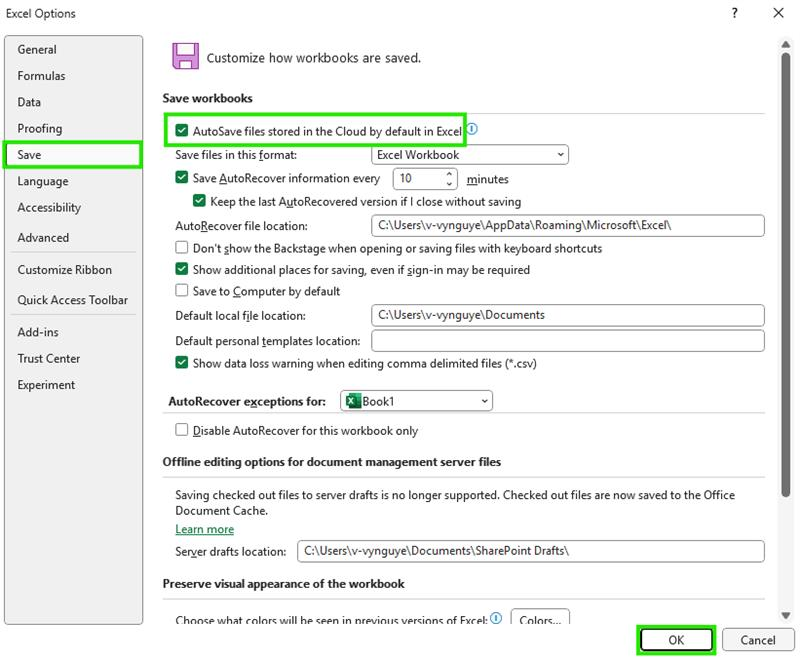Viewport: 800px width, 658px height.
Task: Open the Experiment category
Action: click(46, 385)
